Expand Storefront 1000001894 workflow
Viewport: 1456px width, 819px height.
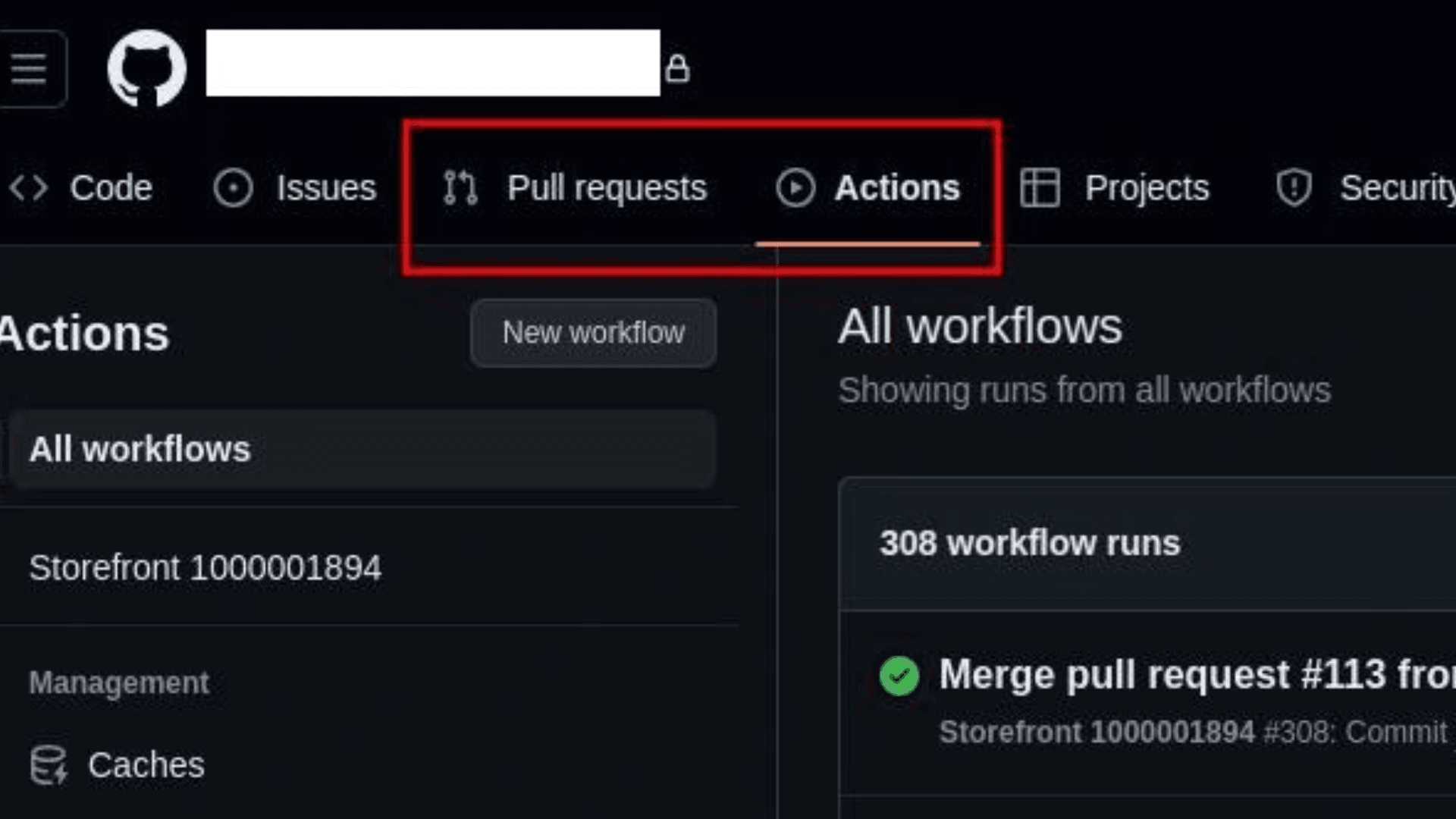(205, 567)
